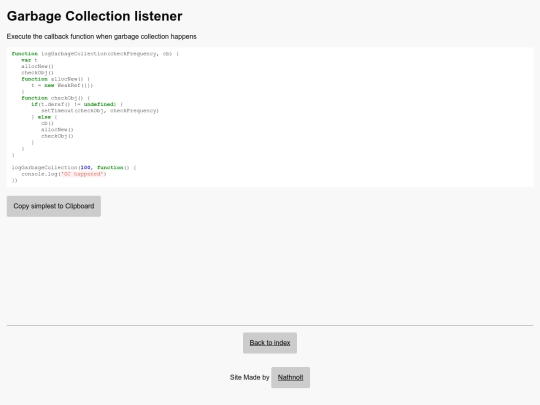
Task: Visit the Nathnolt author link
Action: [290, 377]
